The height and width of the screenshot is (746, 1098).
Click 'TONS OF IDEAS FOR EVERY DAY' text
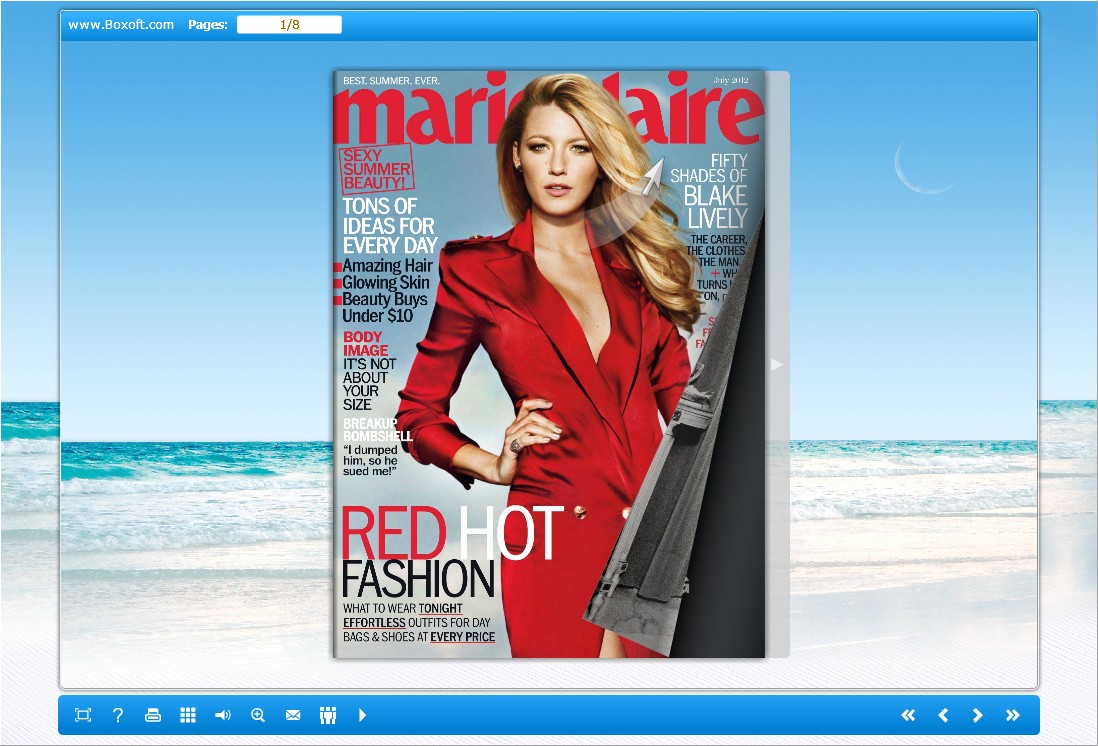point(390,226)
